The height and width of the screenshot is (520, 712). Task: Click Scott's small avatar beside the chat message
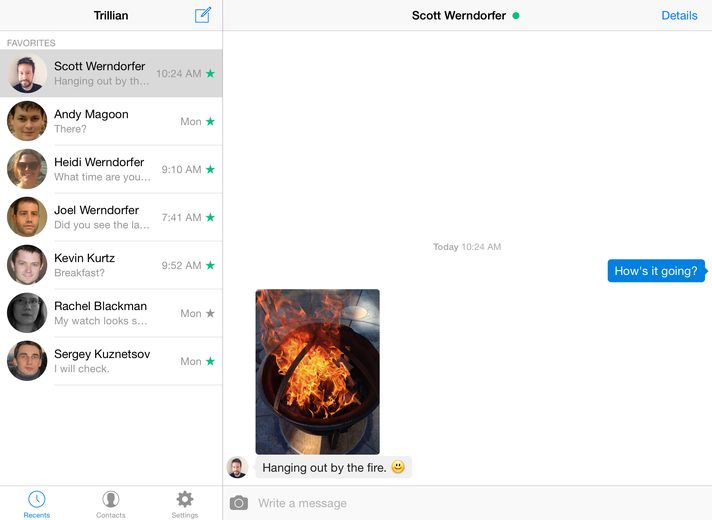tap(237, 467)
